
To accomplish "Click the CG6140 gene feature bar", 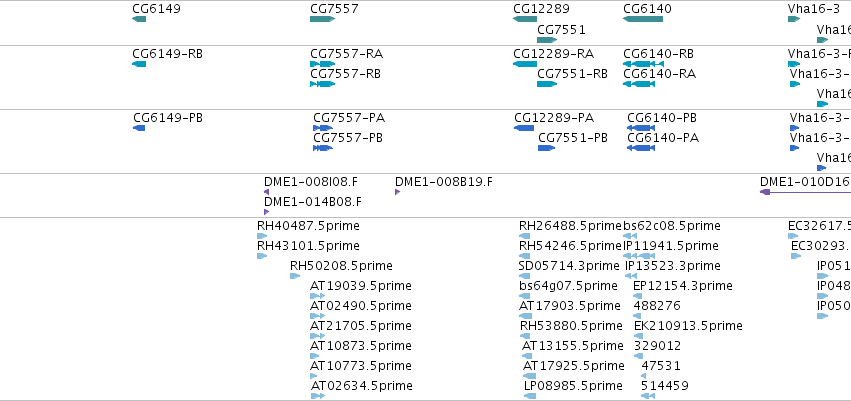I will [x=643, y=19].
